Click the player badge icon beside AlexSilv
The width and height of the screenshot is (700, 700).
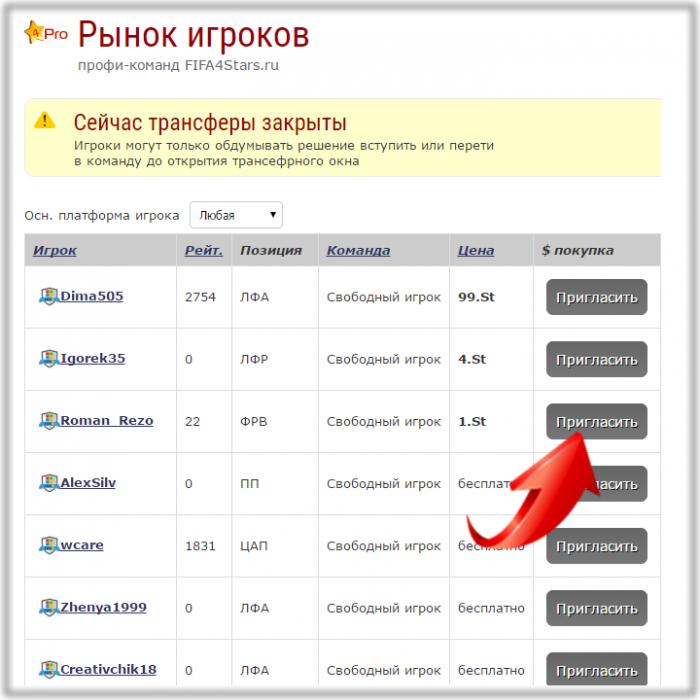point(49,483)
